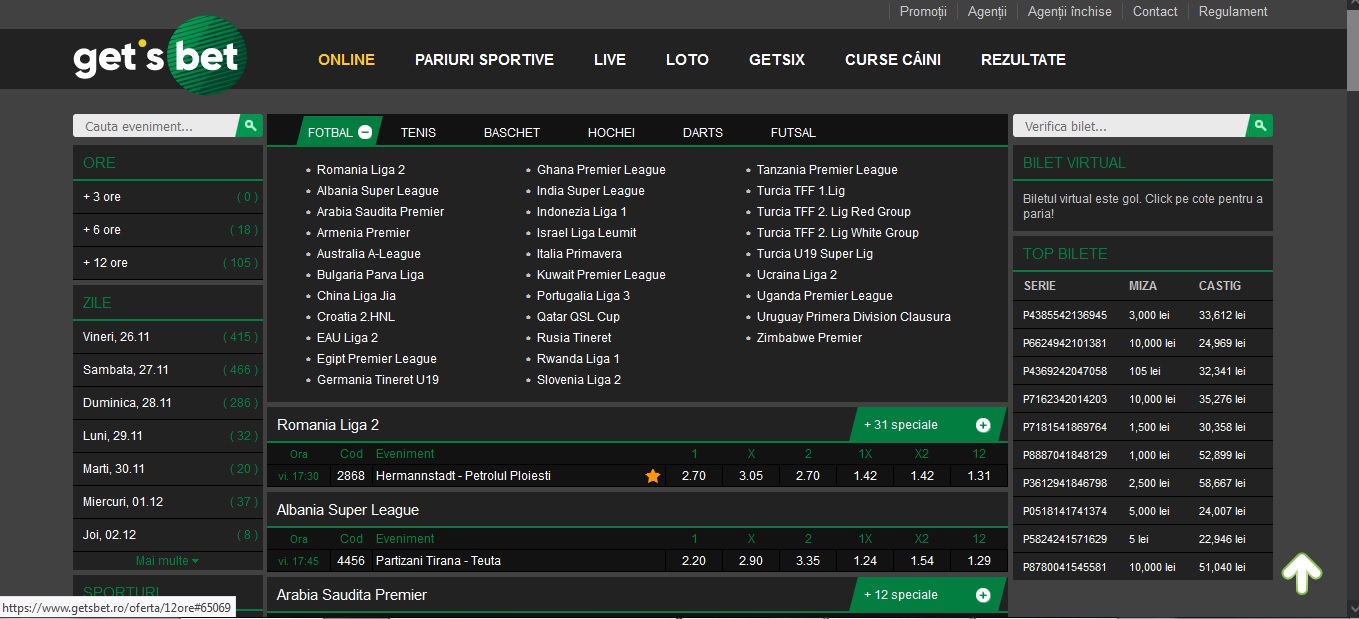Open Uruguay Primera Division Clausura link

(x=854, y=317)
